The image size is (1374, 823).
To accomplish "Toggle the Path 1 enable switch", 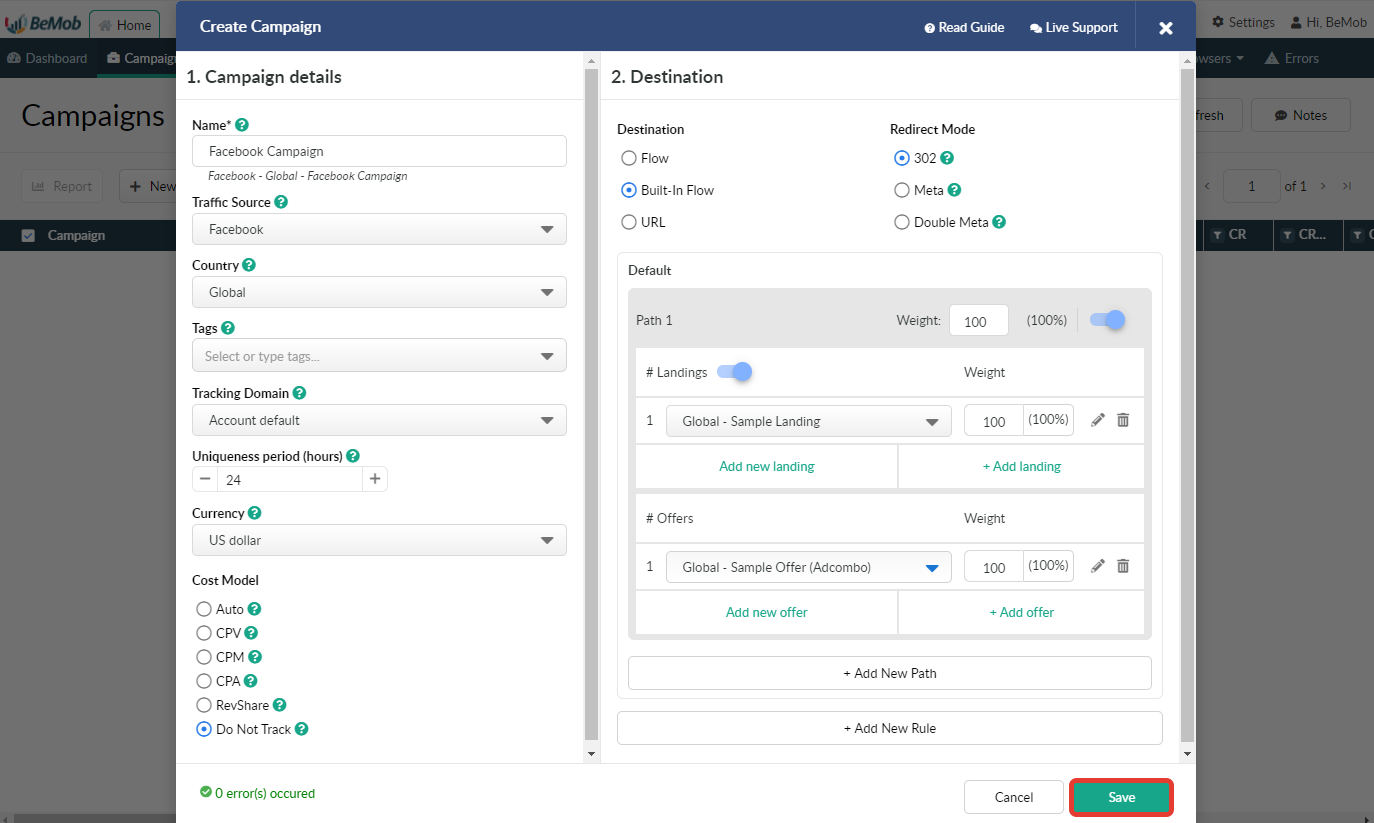I will [x=1107, y=320].
